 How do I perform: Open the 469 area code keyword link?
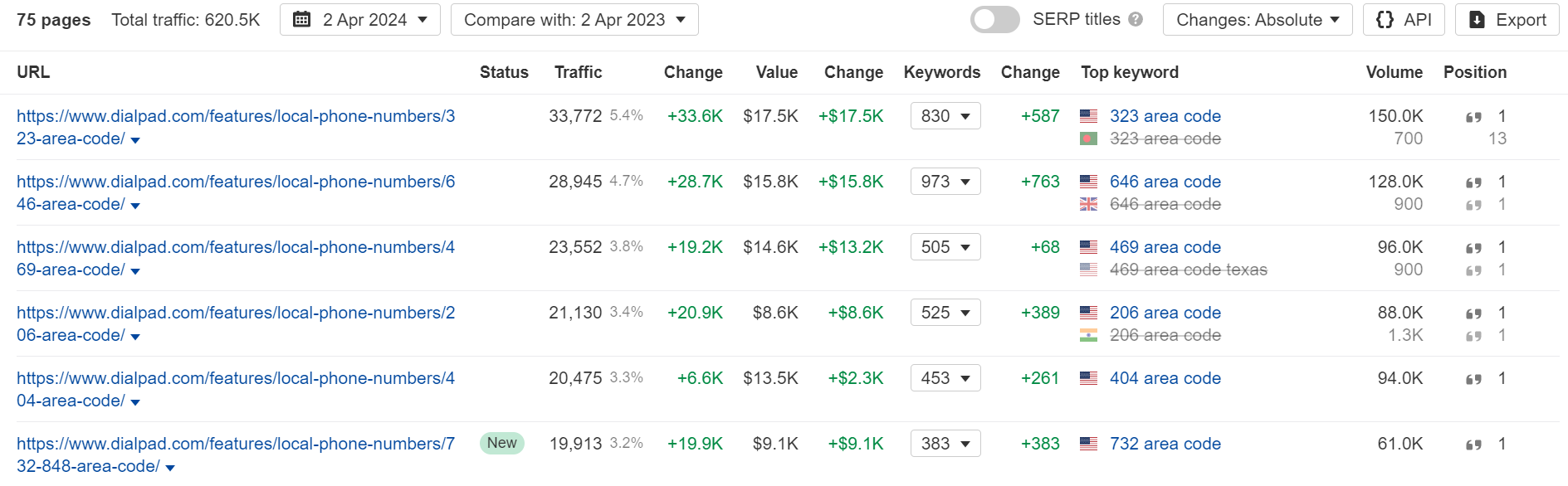(x=1165, y=247)
